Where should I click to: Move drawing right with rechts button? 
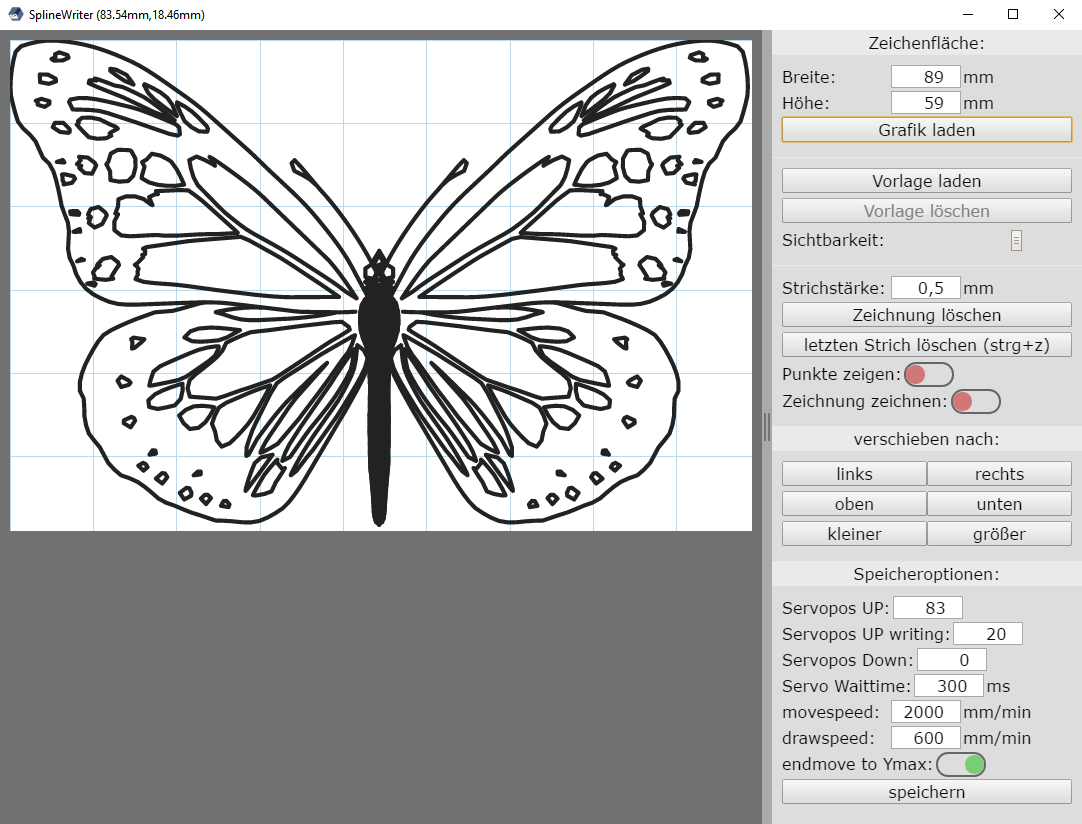(999, 474)
